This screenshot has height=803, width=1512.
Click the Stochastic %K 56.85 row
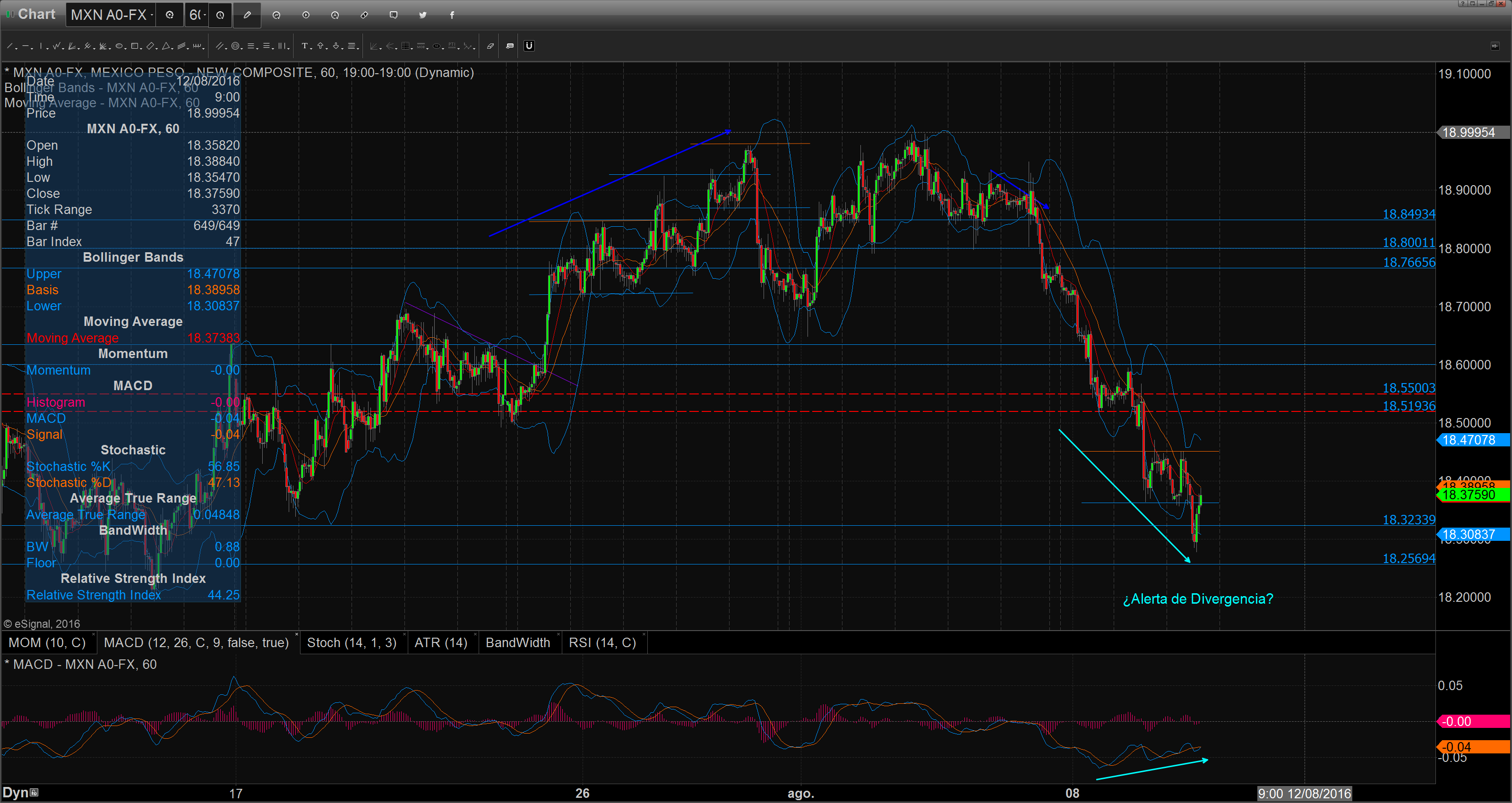pos(133,467)
